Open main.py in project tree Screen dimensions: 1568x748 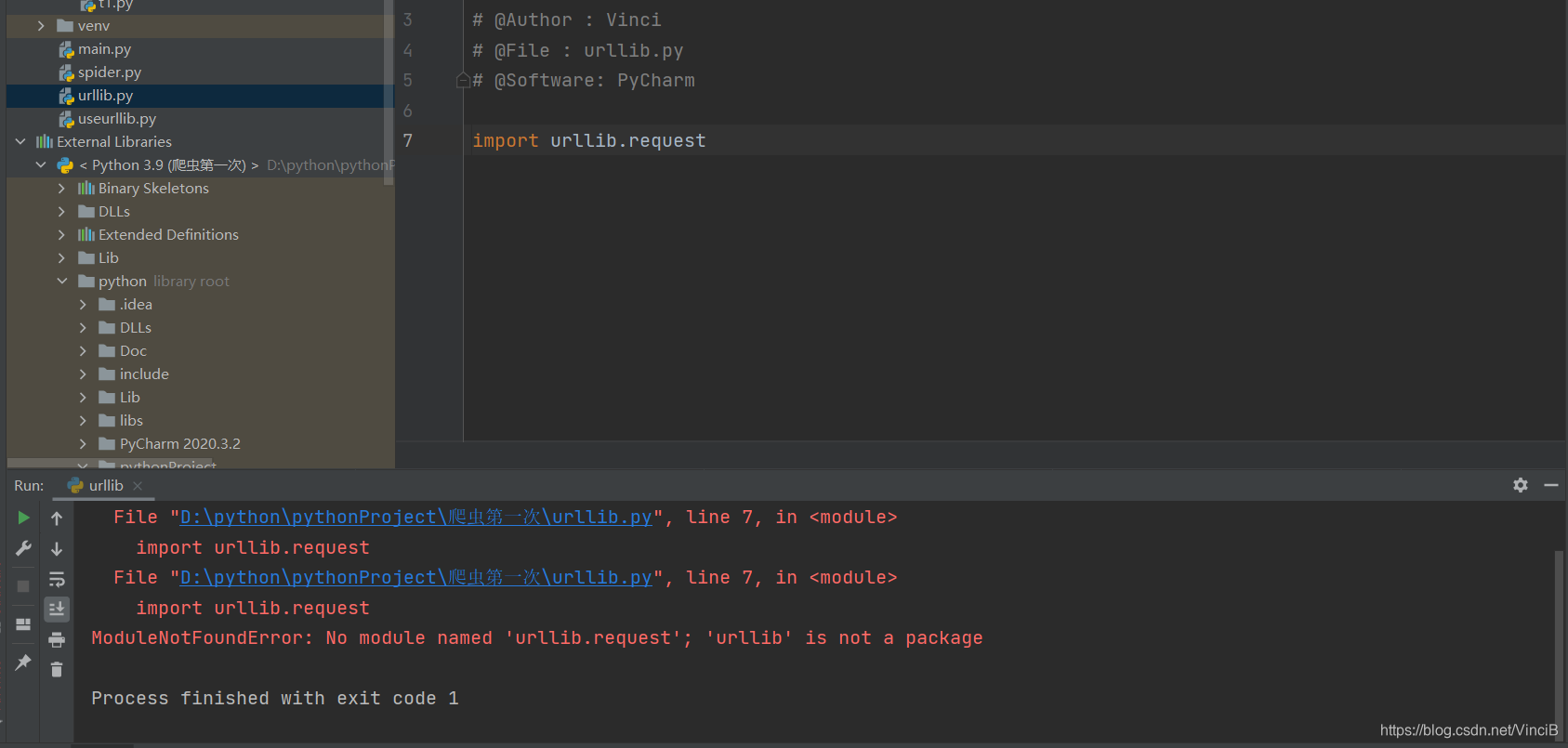104,49
